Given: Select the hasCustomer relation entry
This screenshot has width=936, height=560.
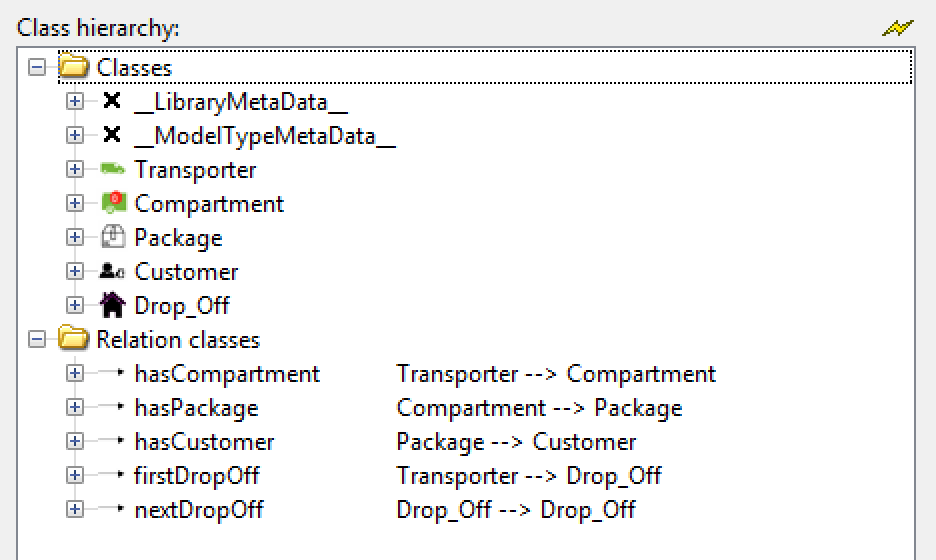Looking at the screenshot, I should (x=204, y=442).
